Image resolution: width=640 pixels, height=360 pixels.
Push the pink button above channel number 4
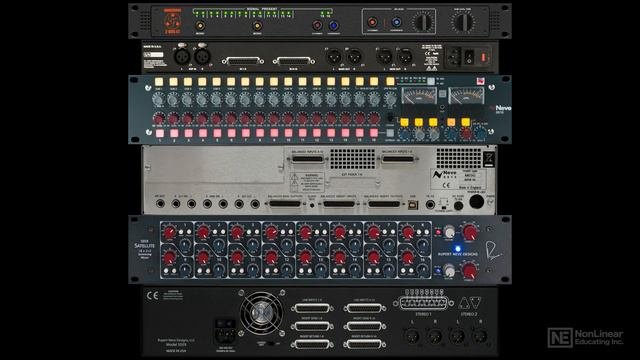coord(203,133)
